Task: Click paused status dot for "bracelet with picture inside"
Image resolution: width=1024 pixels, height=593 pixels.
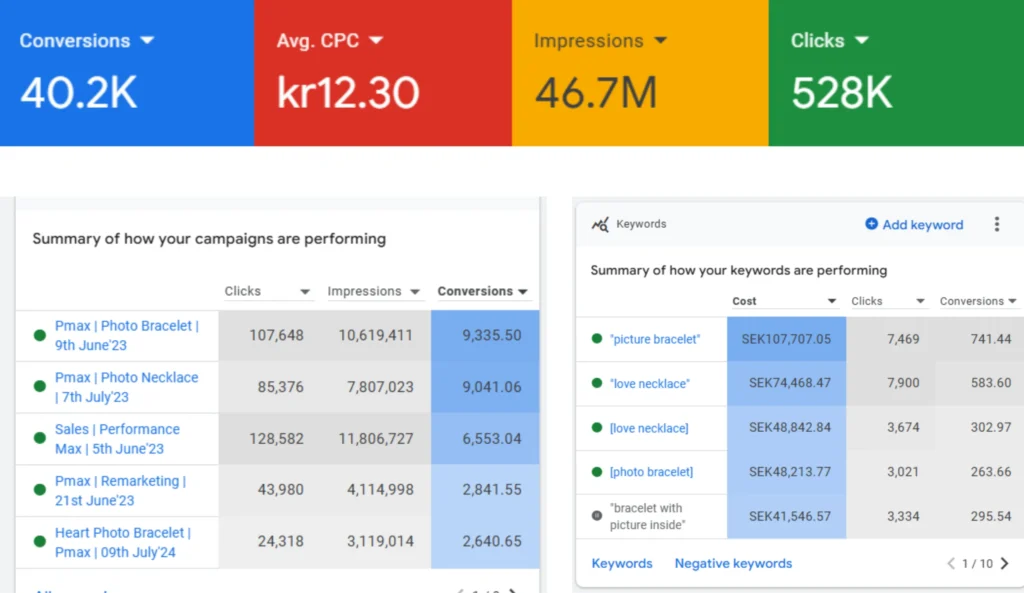Action: (597, 516)
